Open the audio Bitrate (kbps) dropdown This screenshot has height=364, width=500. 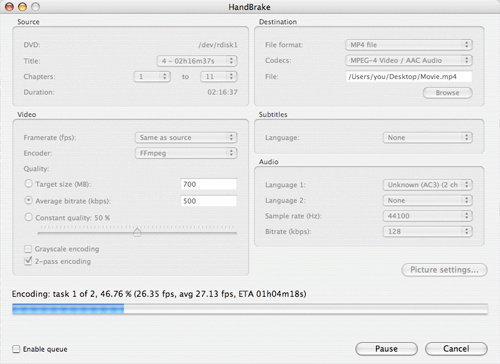[x=427, y=232]
